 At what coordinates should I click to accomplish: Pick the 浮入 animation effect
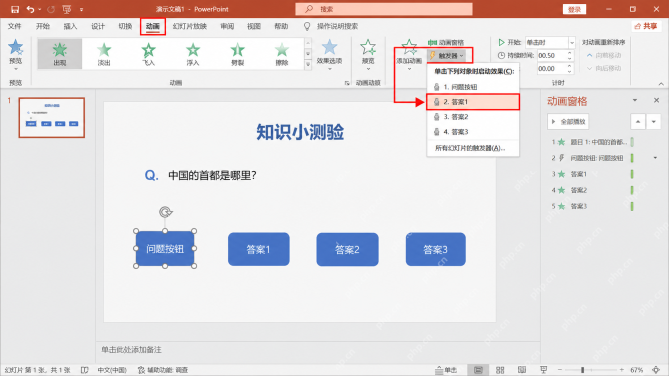click(193, 53)
